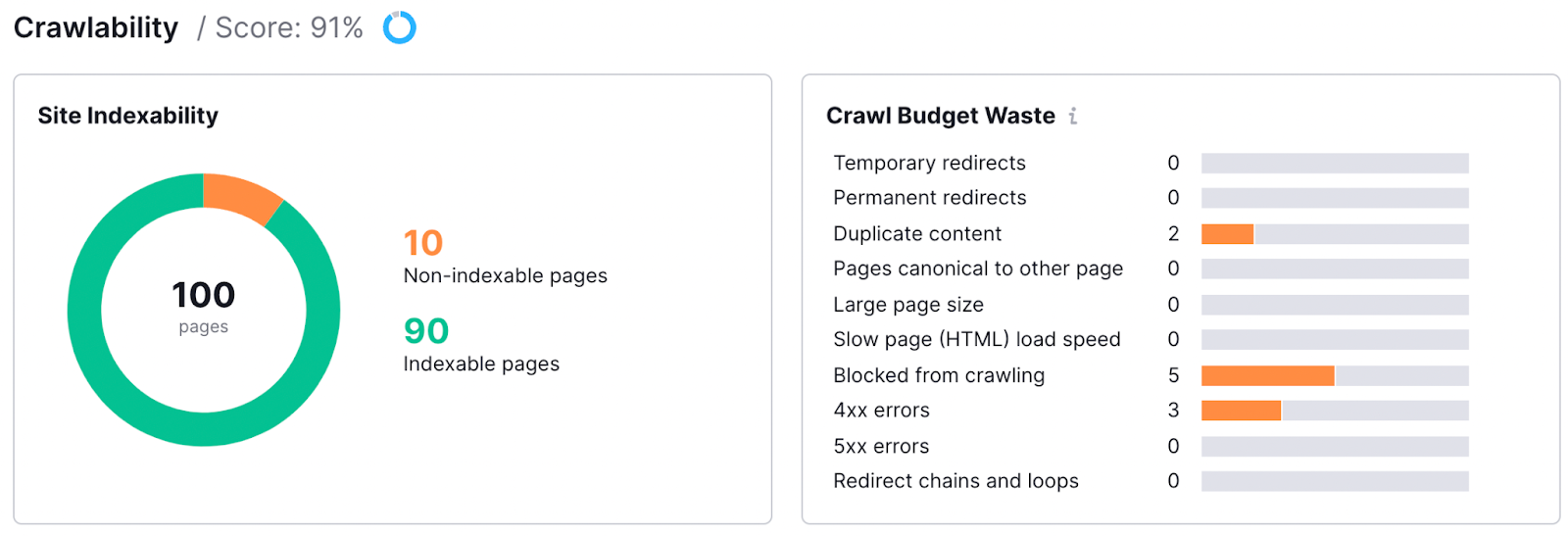Click the Blocked from crawling count 5

(x=1173, y=375)
